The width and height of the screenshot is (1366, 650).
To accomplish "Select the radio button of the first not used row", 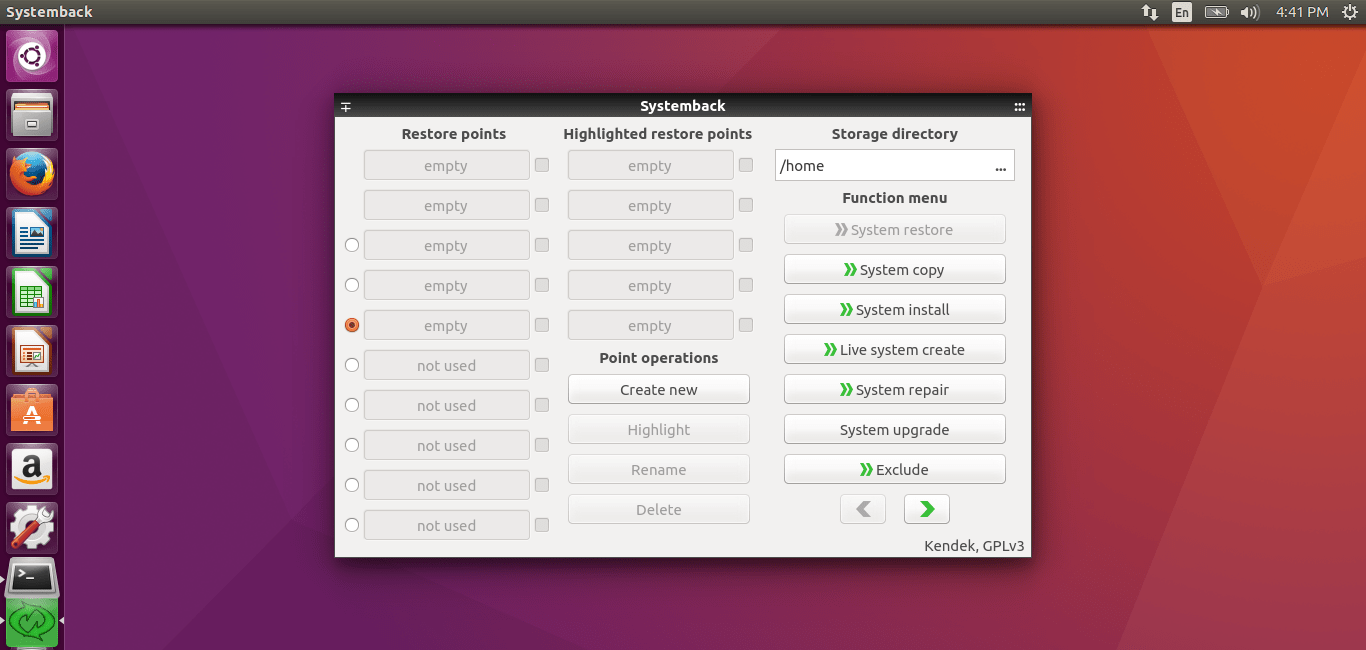I will (351, 365).
